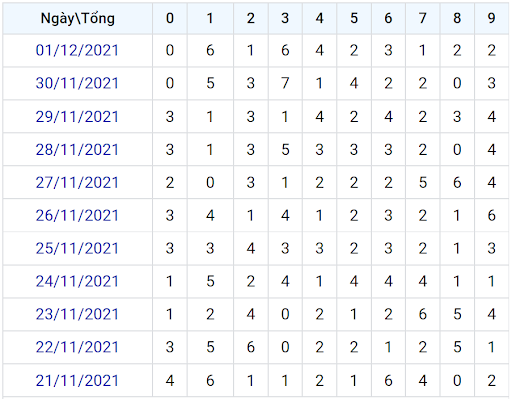Image resolution: width=512 pixels, height=399 pixels.
Task: Click column 9 value in 26/11/2021 row
Action: coord(491,216)
